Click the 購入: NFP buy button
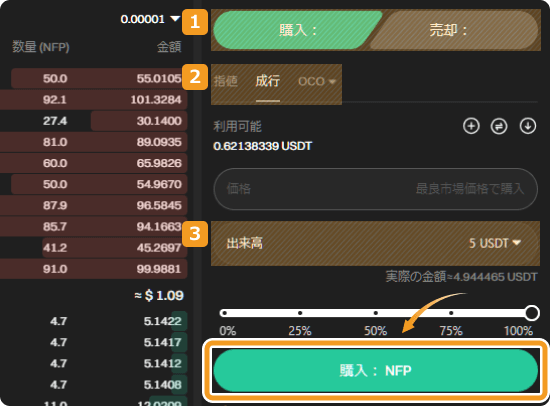Screen dimensions: 550x406 [376, 371]
